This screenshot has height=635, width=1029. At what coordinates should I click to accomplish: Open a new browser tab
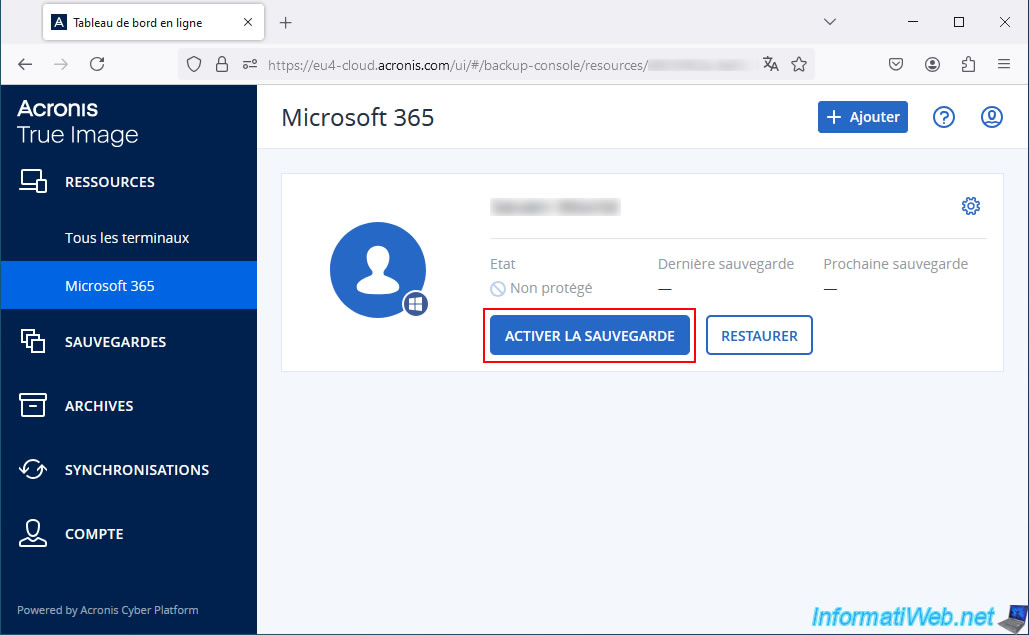(285, 23)
